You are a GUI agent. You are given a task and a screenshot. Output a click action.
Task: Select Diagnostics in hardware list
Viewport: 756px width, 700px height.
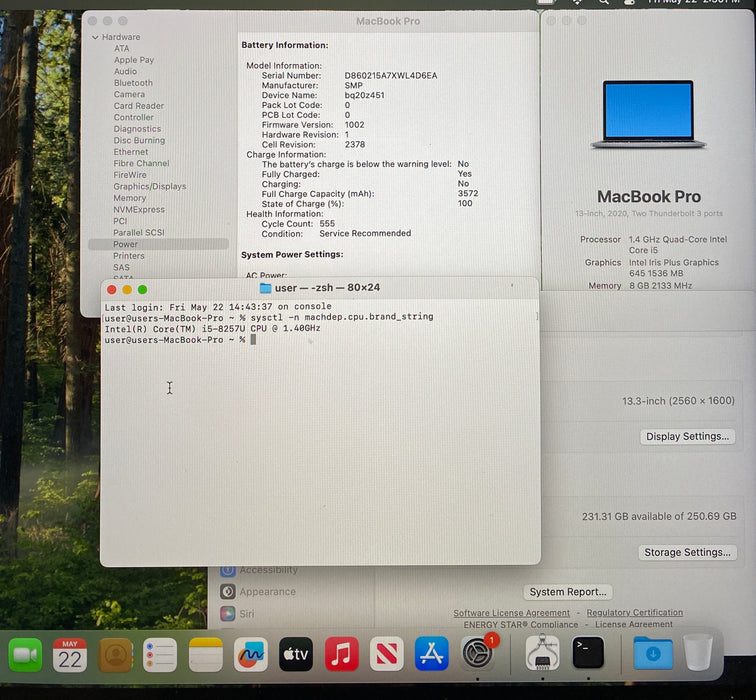click(x=137, y=129)
